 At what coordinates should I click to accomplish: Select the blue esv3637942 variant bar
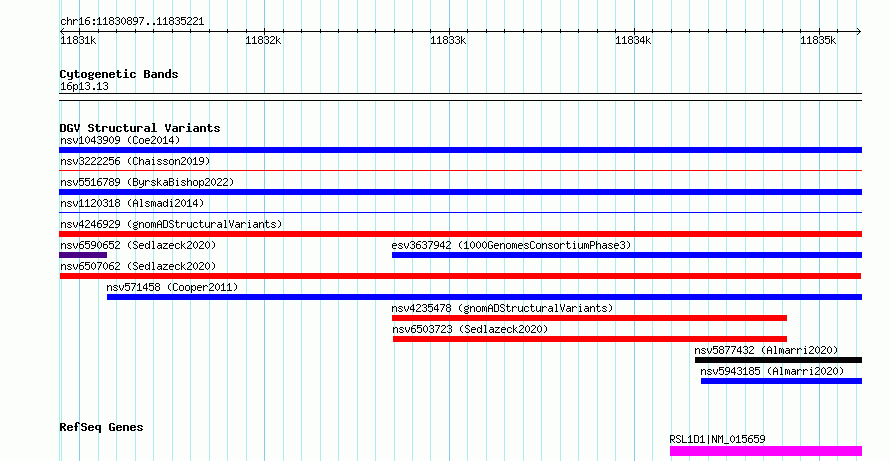pyautogui.click(x=627, y=255)
